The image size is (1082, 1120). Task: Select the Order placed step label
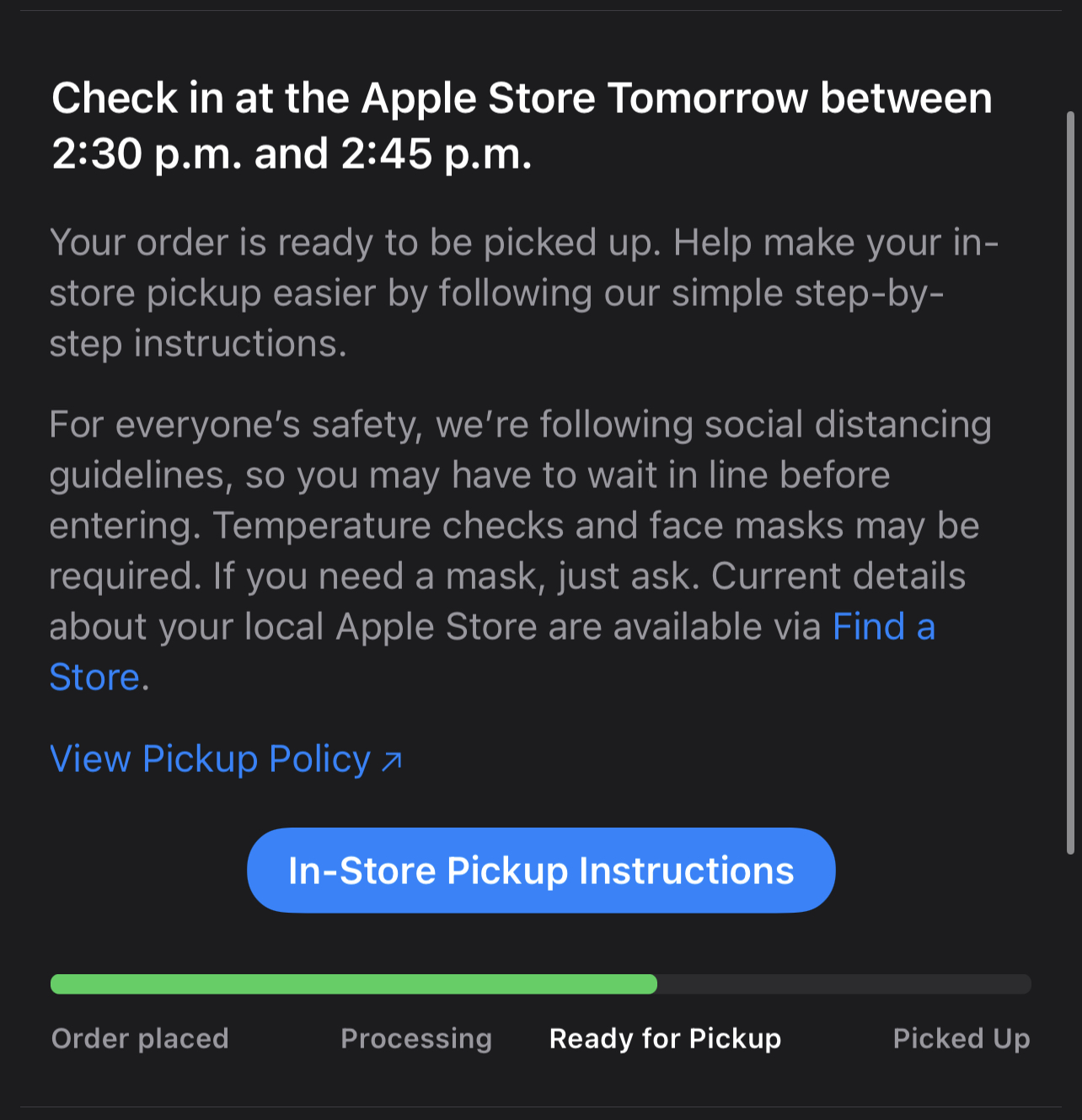coord(140,1038)
